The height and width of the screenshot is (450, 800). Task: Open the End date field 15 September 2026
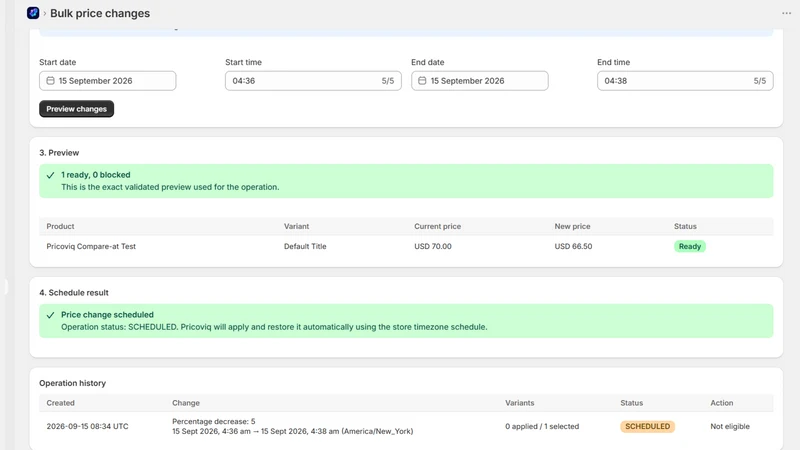coord(480,81)
